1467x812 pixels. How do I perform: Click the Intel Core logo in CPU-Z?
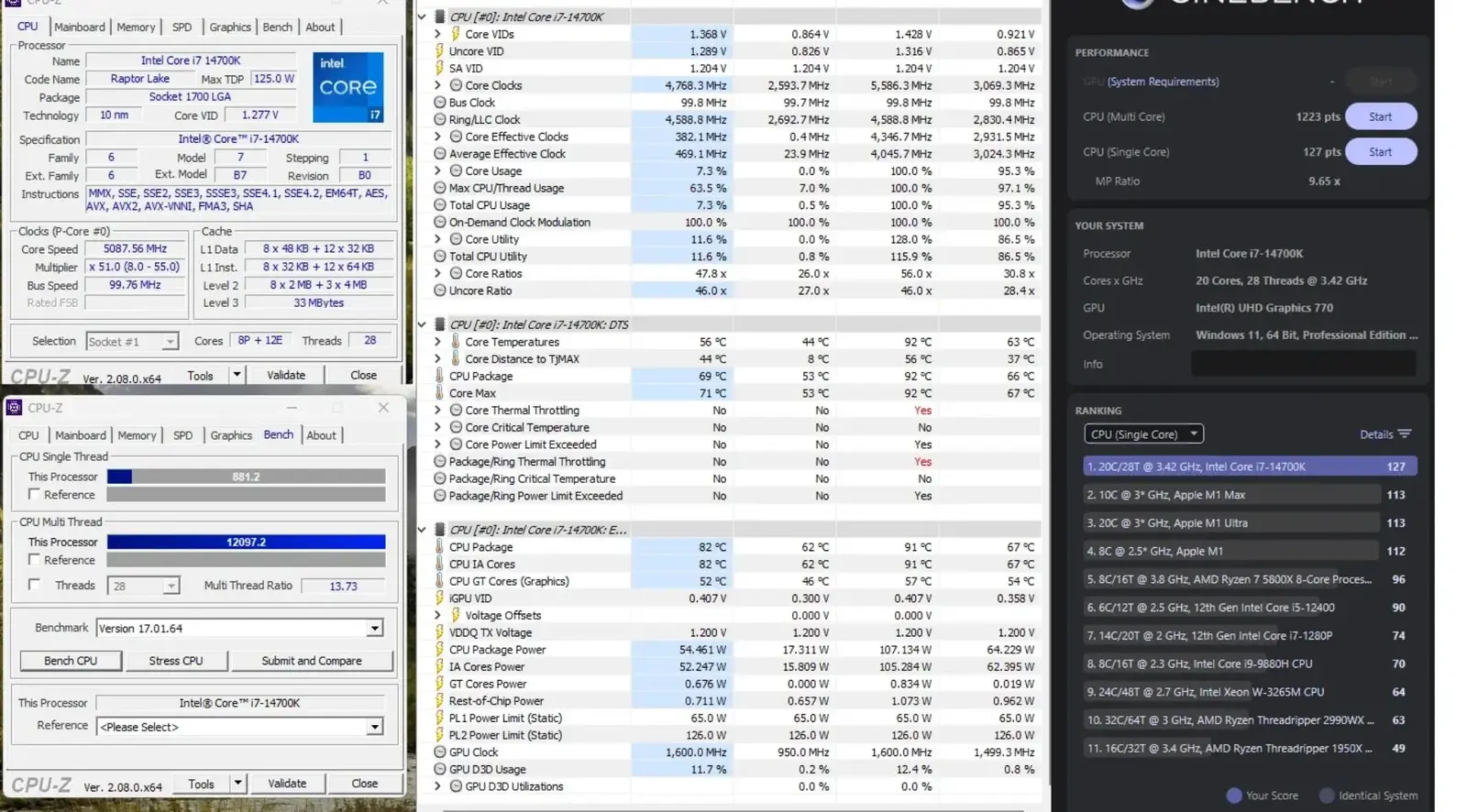click(x=348, y=88)
